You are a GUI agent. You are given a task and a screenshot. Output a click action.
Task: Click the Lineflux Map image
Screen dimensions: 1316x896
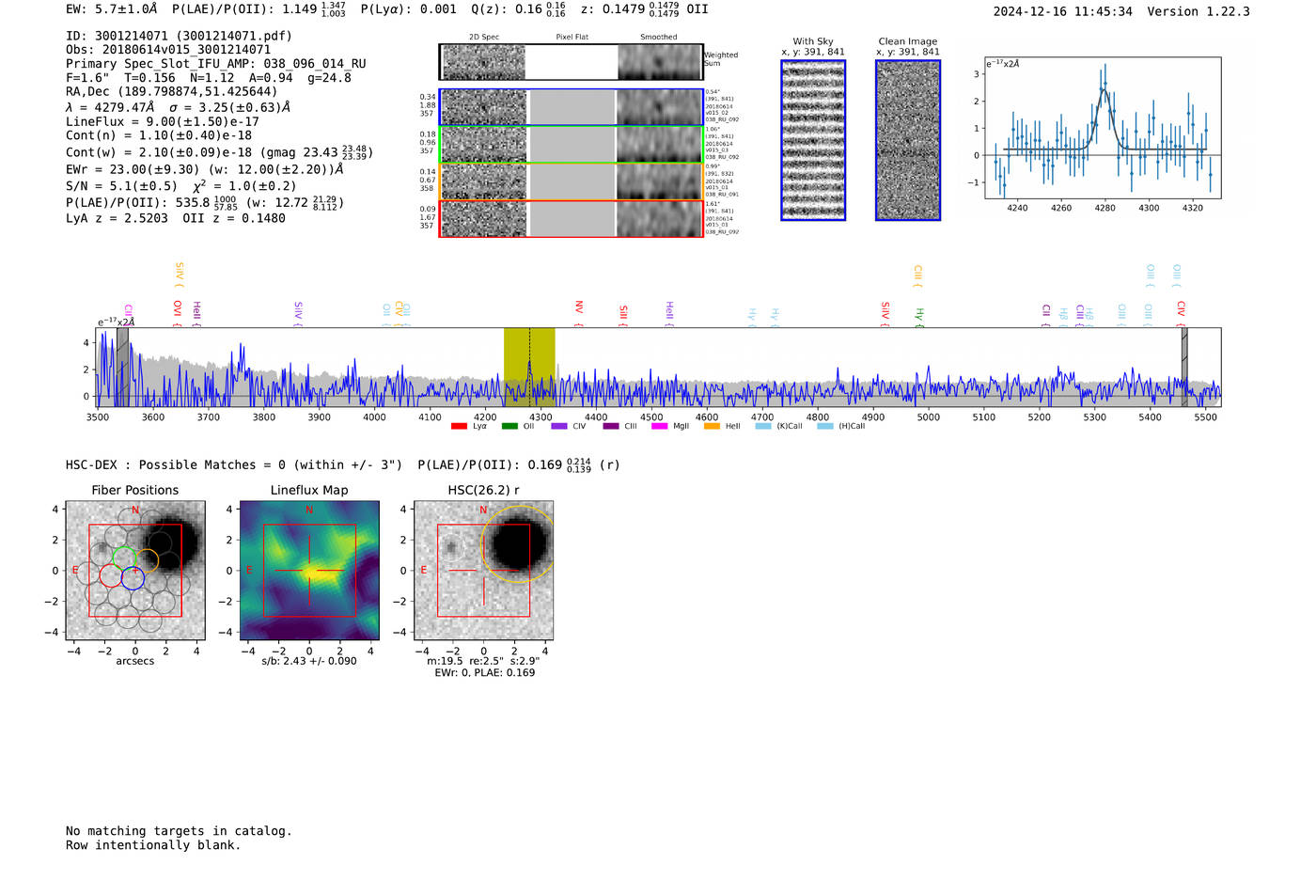click(309, 571)
